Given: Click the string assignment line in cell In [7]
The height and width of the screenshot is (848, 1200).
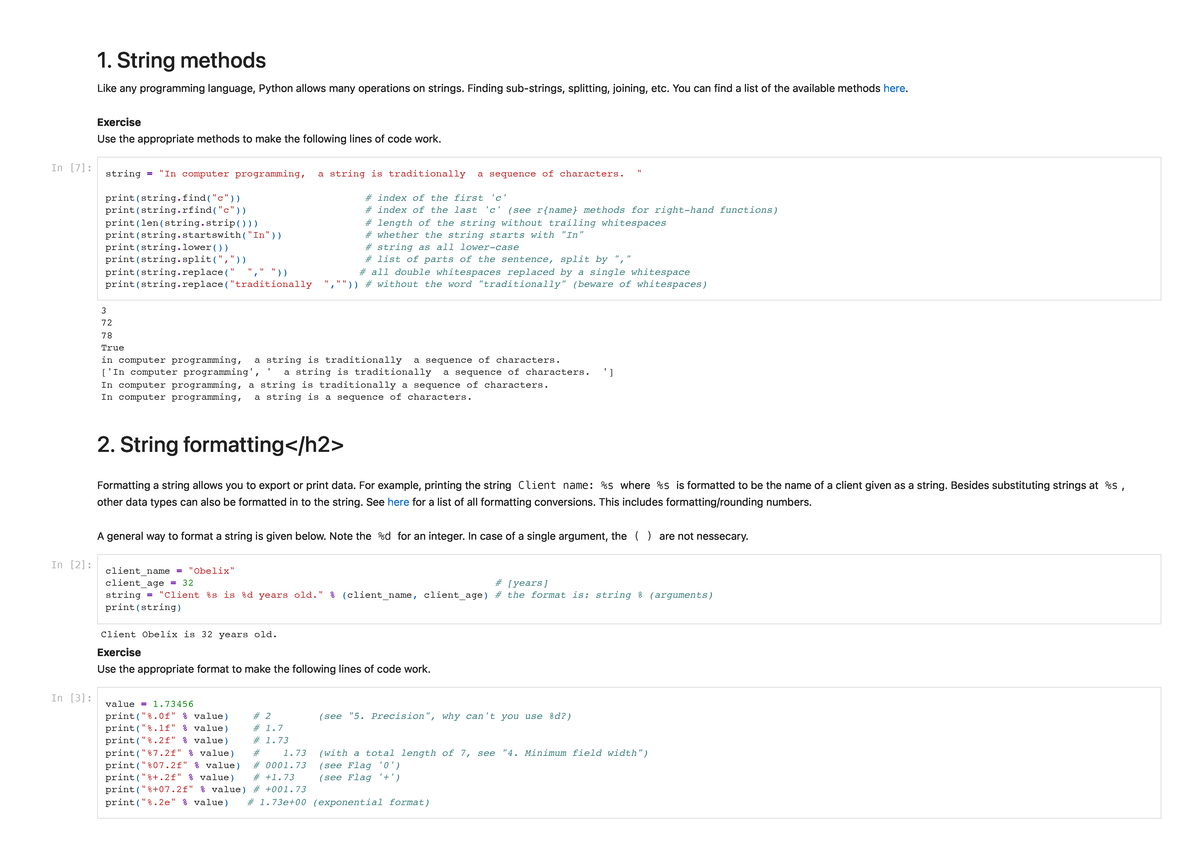Looking at the screenshot, I should [x=370, y=174].
